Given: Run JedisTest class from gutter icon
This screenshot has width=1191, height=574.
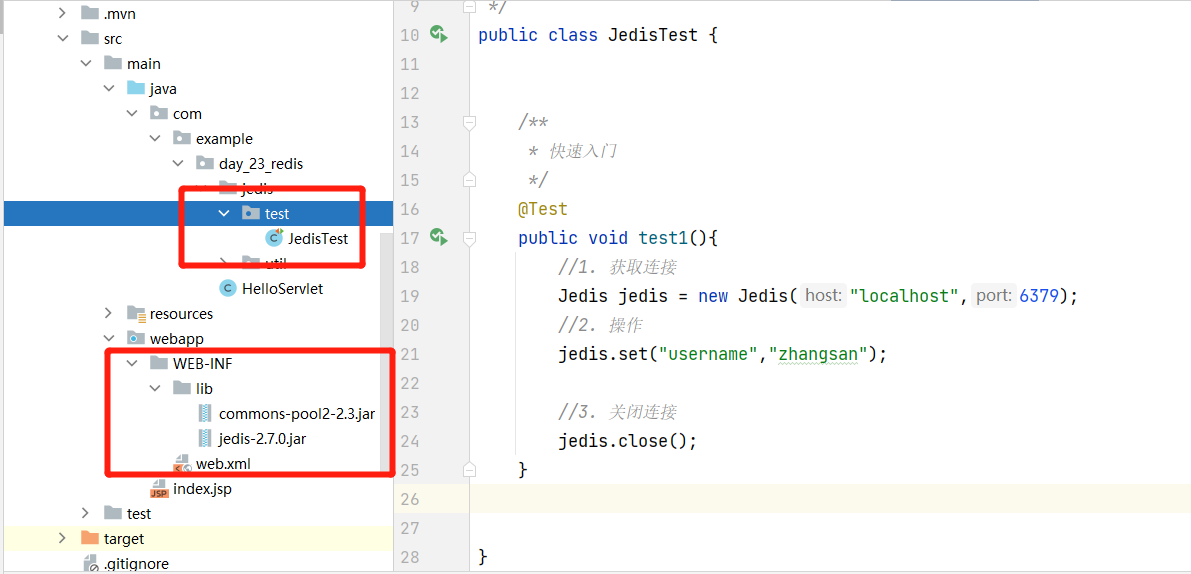Looking at the screenshot, I should point(439,34).
